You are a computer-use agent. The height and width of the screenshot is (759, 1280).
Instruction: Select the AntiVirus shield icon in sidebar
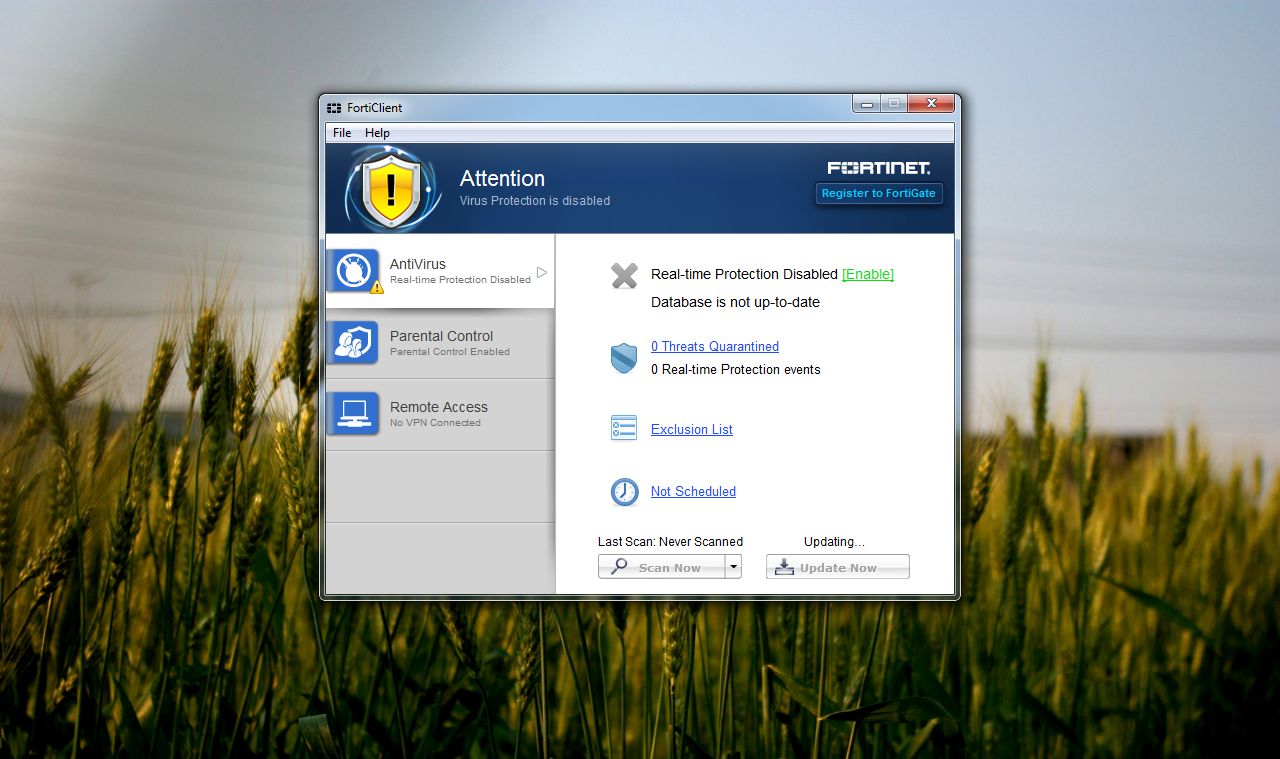click(352, 270)
